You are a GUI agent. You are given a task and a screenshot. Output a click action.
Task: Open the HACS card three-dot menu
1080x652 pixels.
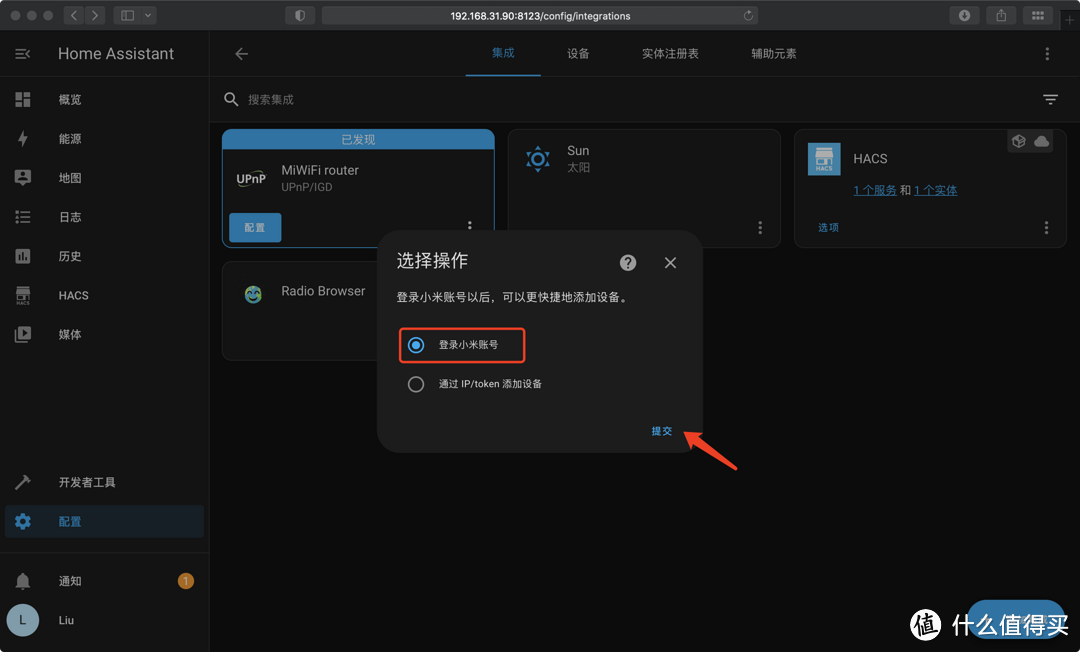tap(1046, 227)
